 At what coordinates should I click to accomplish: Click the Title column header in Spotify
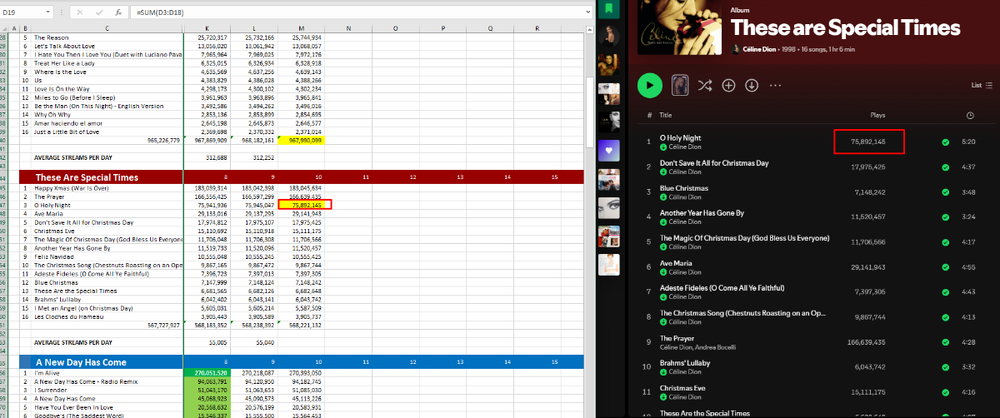666,116
